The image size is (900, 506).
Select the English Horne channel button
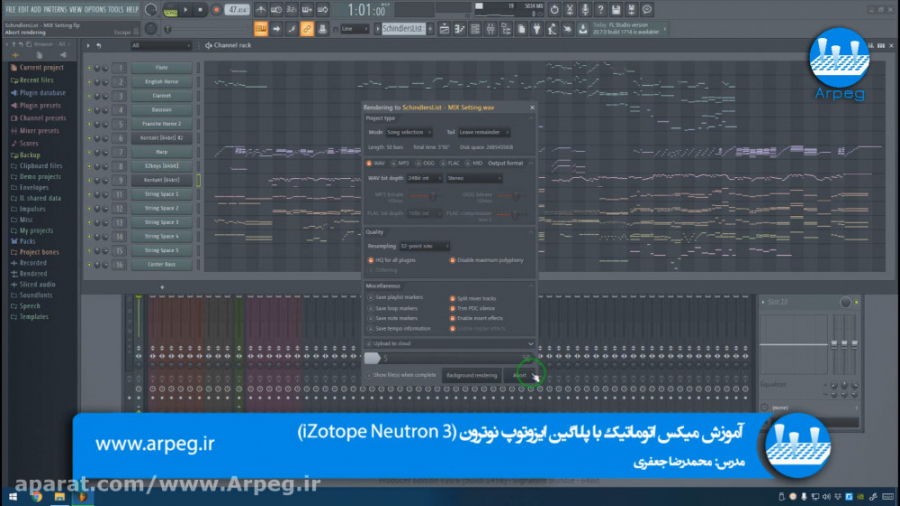point(161,82)
